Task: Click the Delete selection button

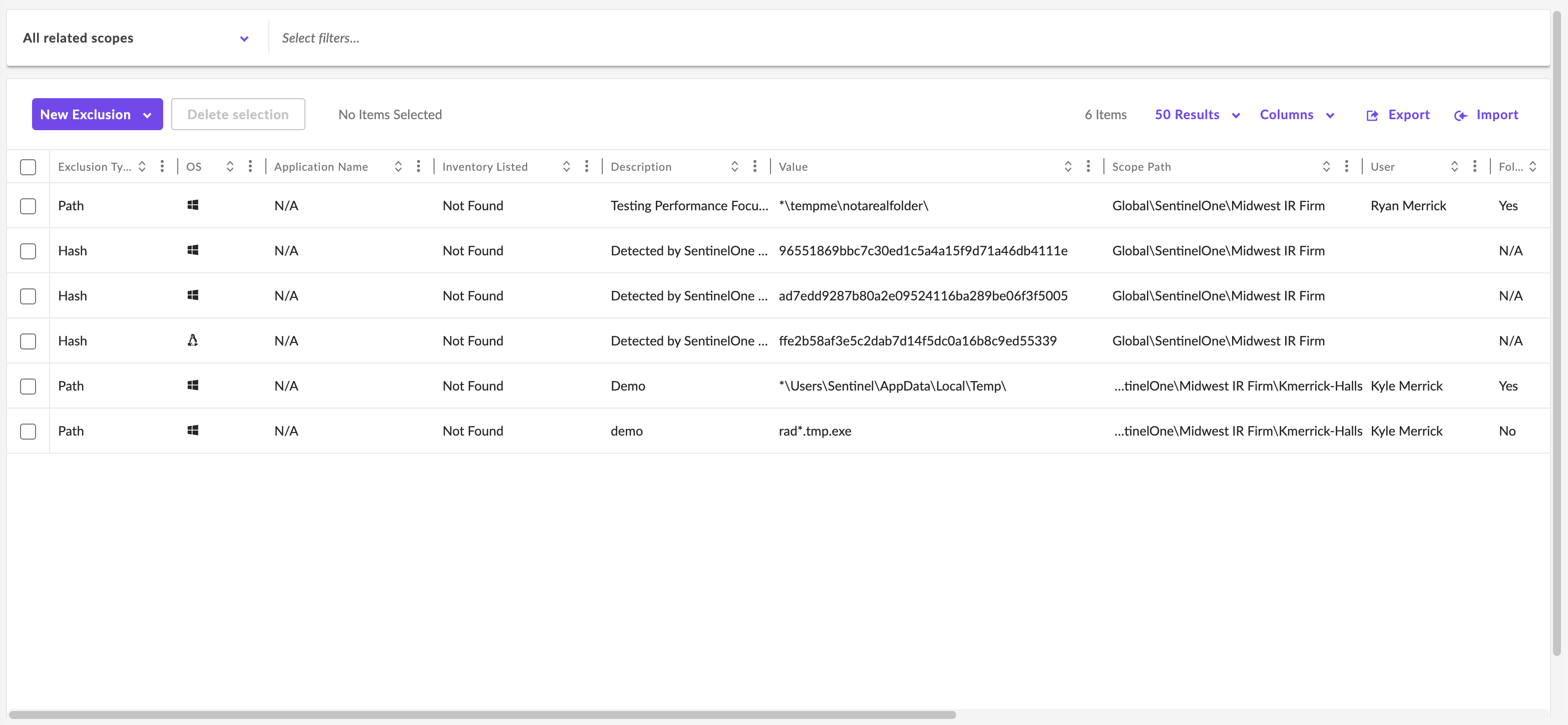Action: pos(237,114)
